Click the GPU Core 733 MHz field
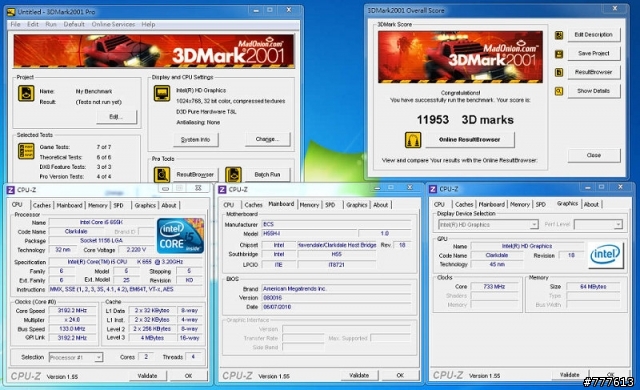640x390 pixels. click(494, 287)
